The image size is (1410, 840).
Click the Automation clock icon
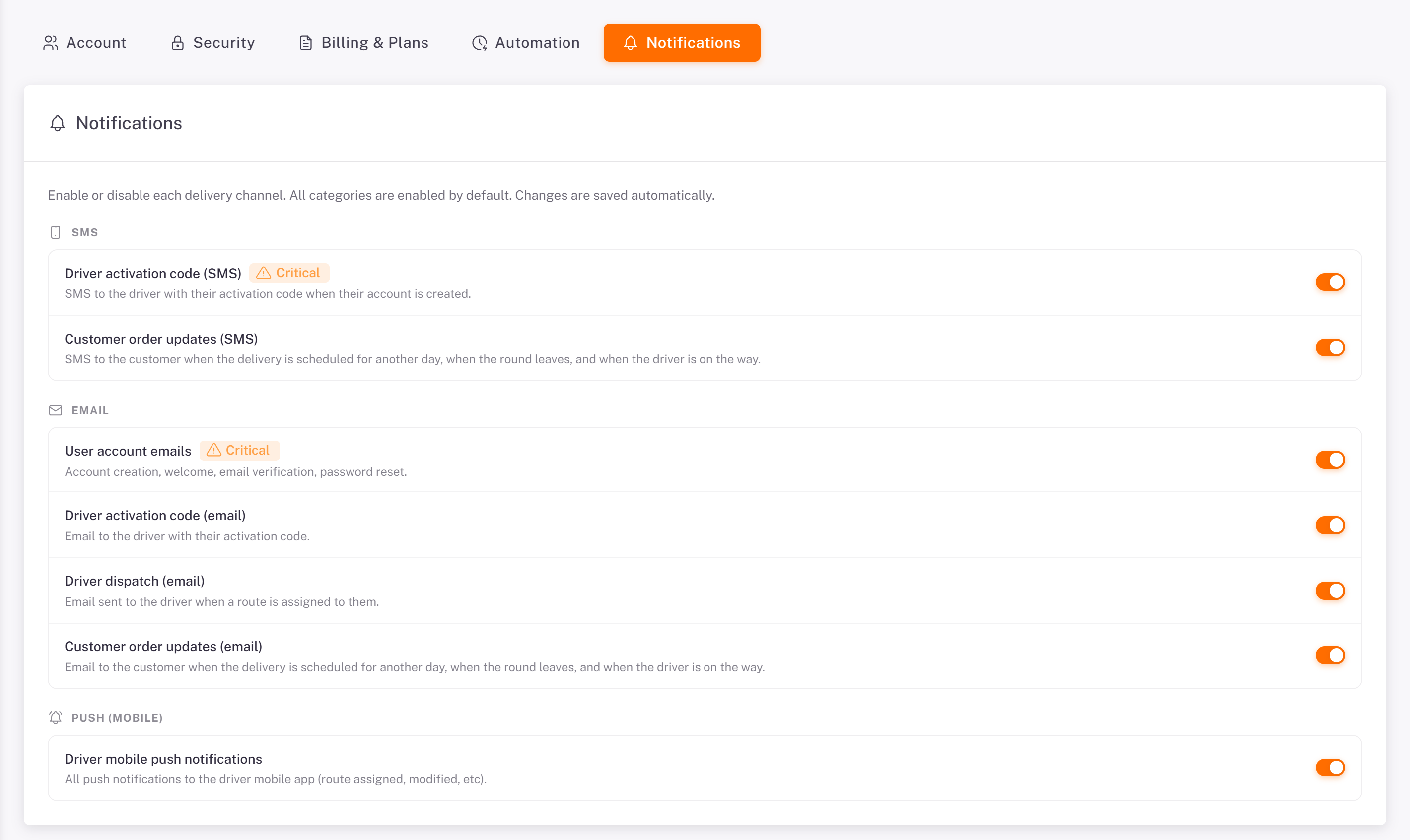click(x=480, y=43)
